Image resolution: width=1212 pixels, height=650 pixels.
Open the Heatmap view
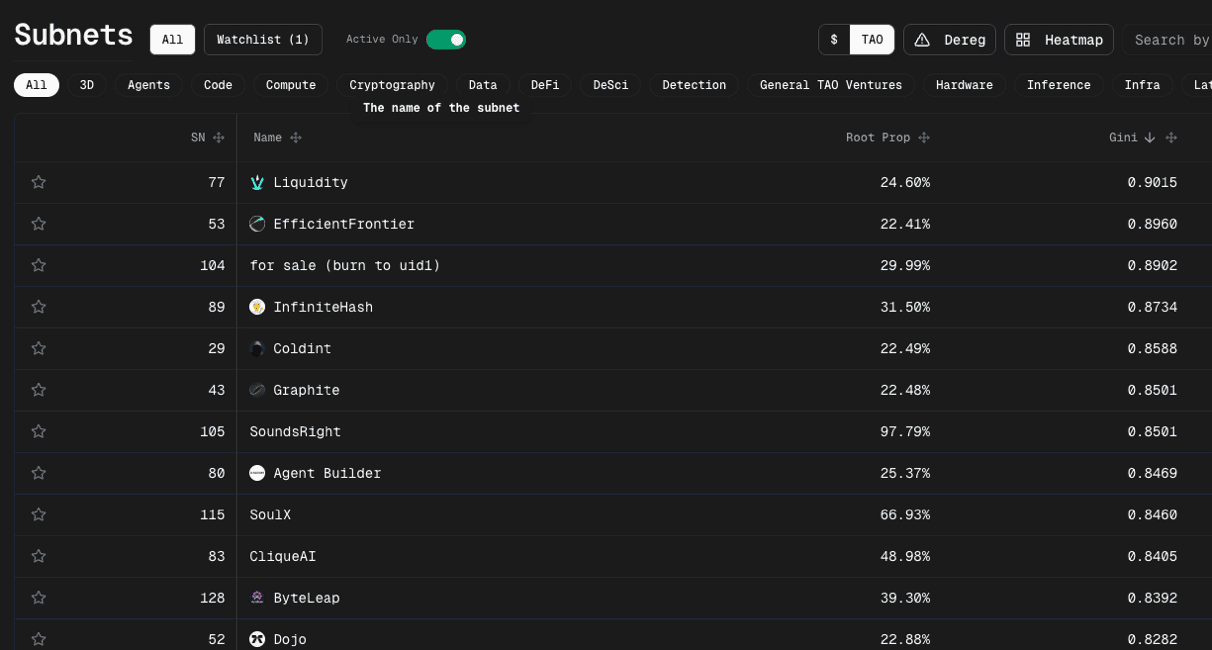click(x=1059, y=40)
